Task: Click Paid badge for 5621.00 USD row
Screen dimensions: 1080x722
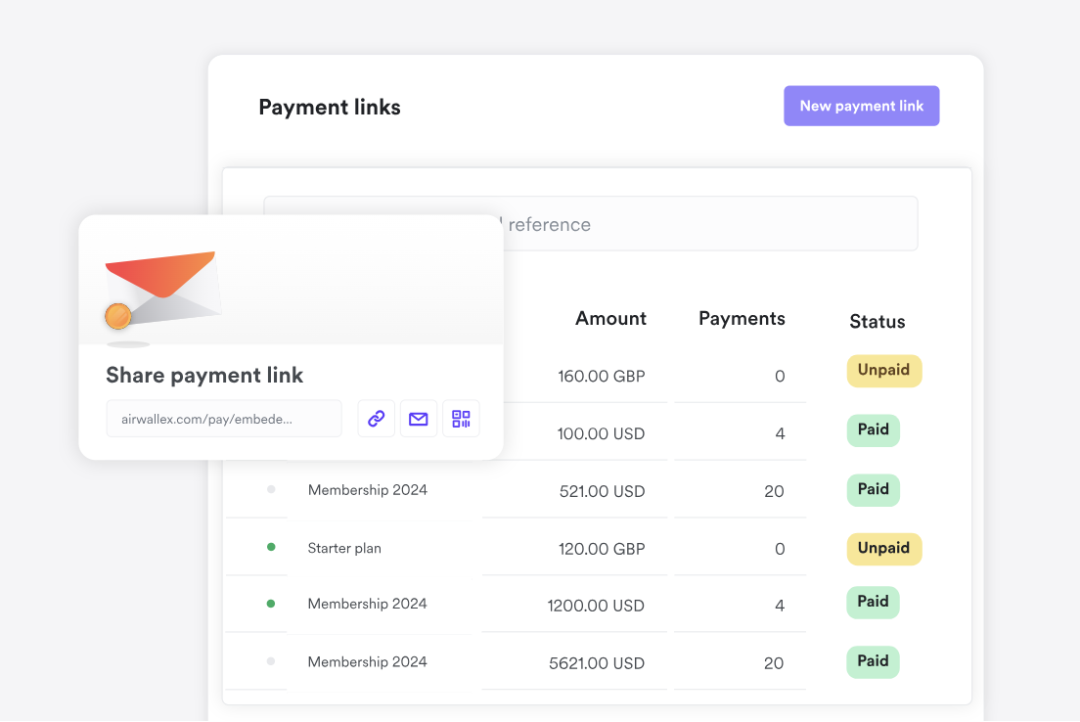Action: [x=873, y=661]
